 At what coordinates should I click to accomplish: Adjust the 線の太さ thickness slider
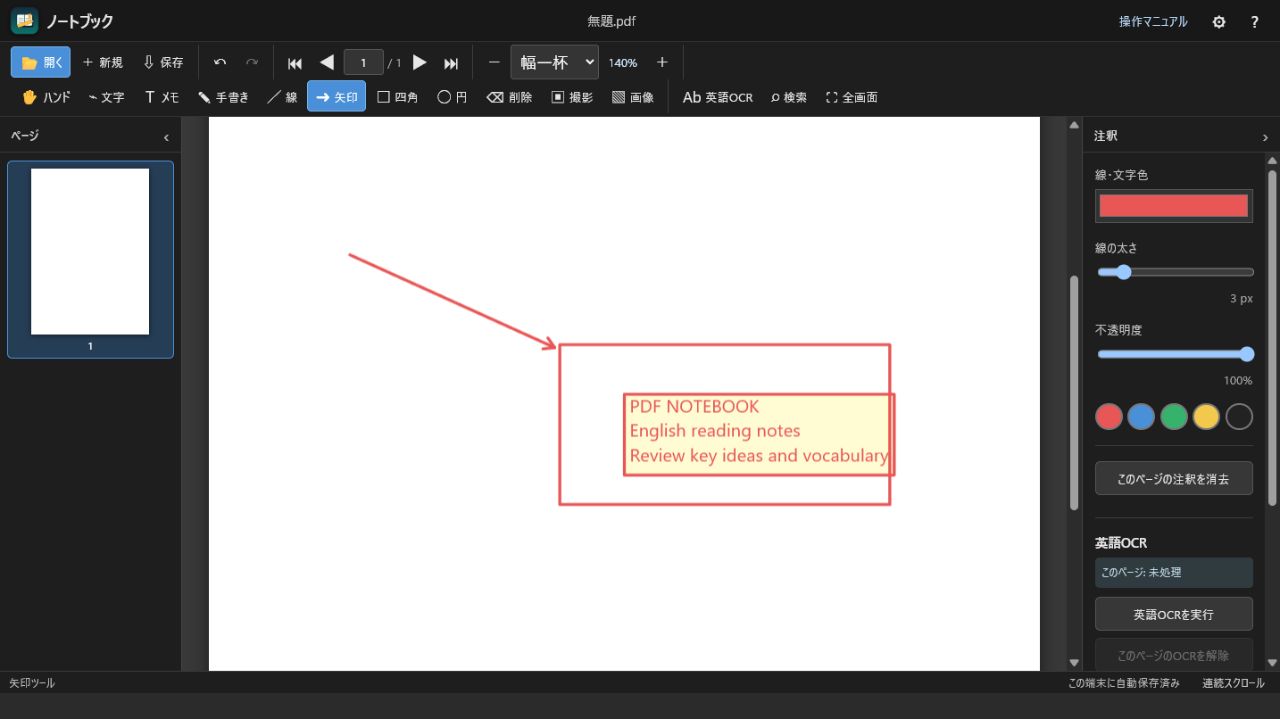coord(1175,272)
